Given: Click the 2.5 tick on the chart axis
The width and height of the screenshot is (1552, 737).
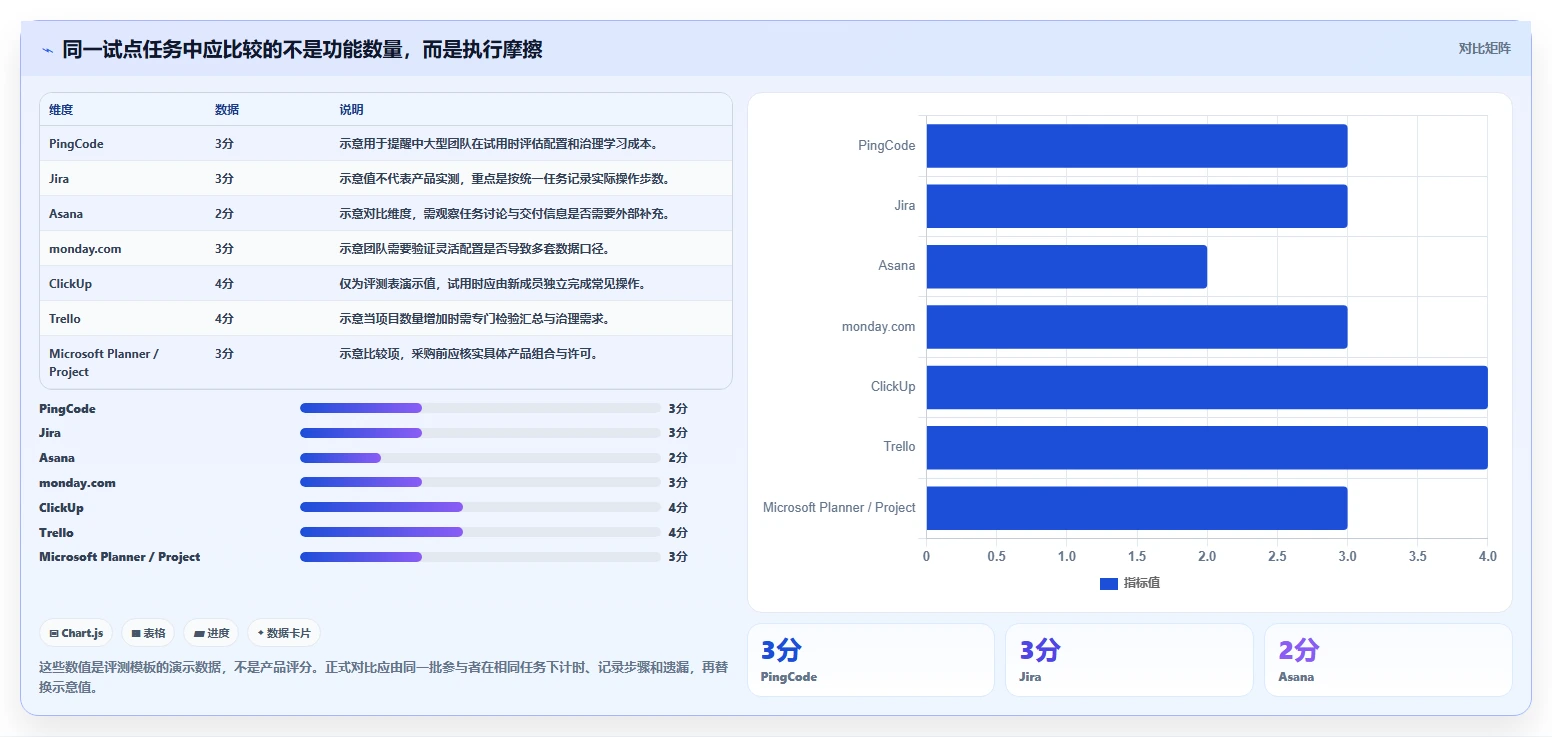Looking at the screenshot, I should (x=1277, y=556).
